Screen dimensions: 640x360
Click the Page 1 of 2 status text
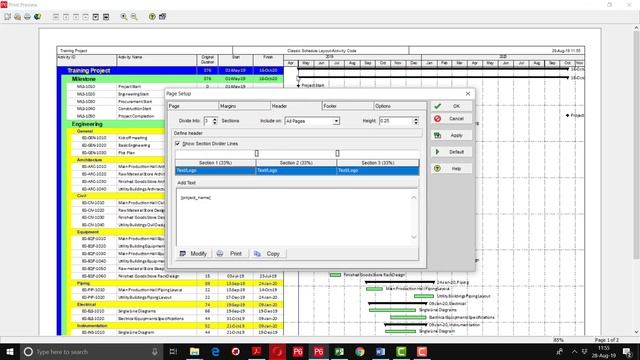coord(607,340)
